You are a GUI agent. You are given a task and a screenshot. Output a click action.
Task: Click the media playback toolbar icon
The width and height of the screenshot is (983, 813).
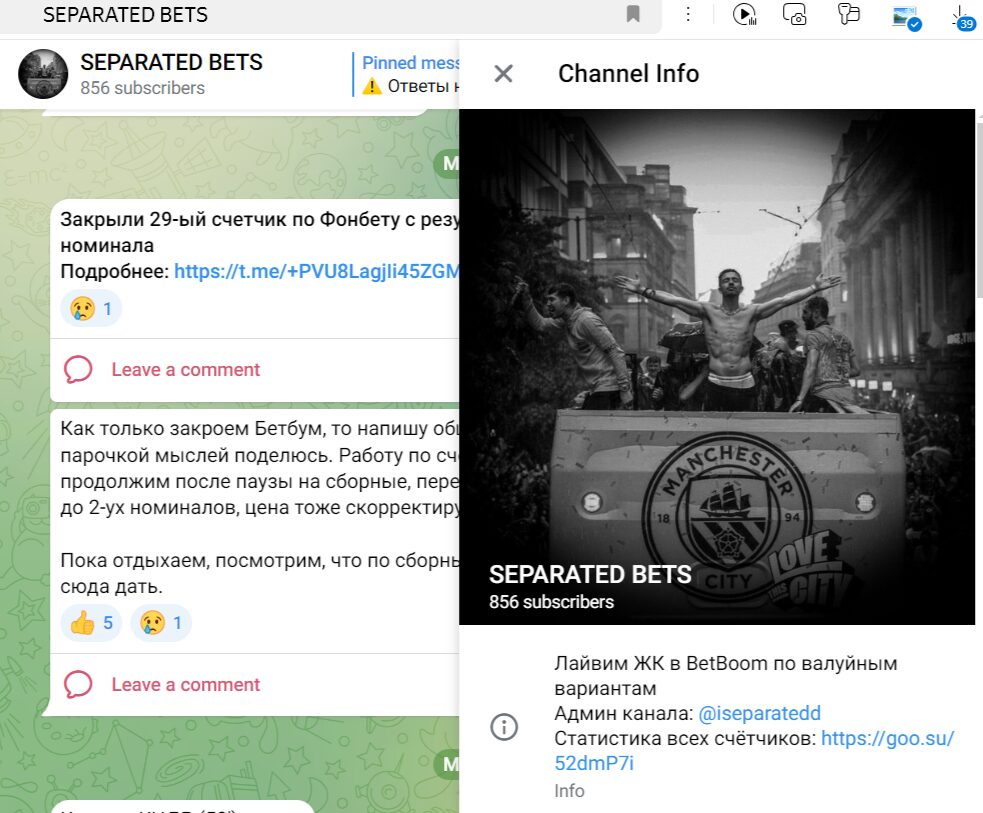point(745,14)
